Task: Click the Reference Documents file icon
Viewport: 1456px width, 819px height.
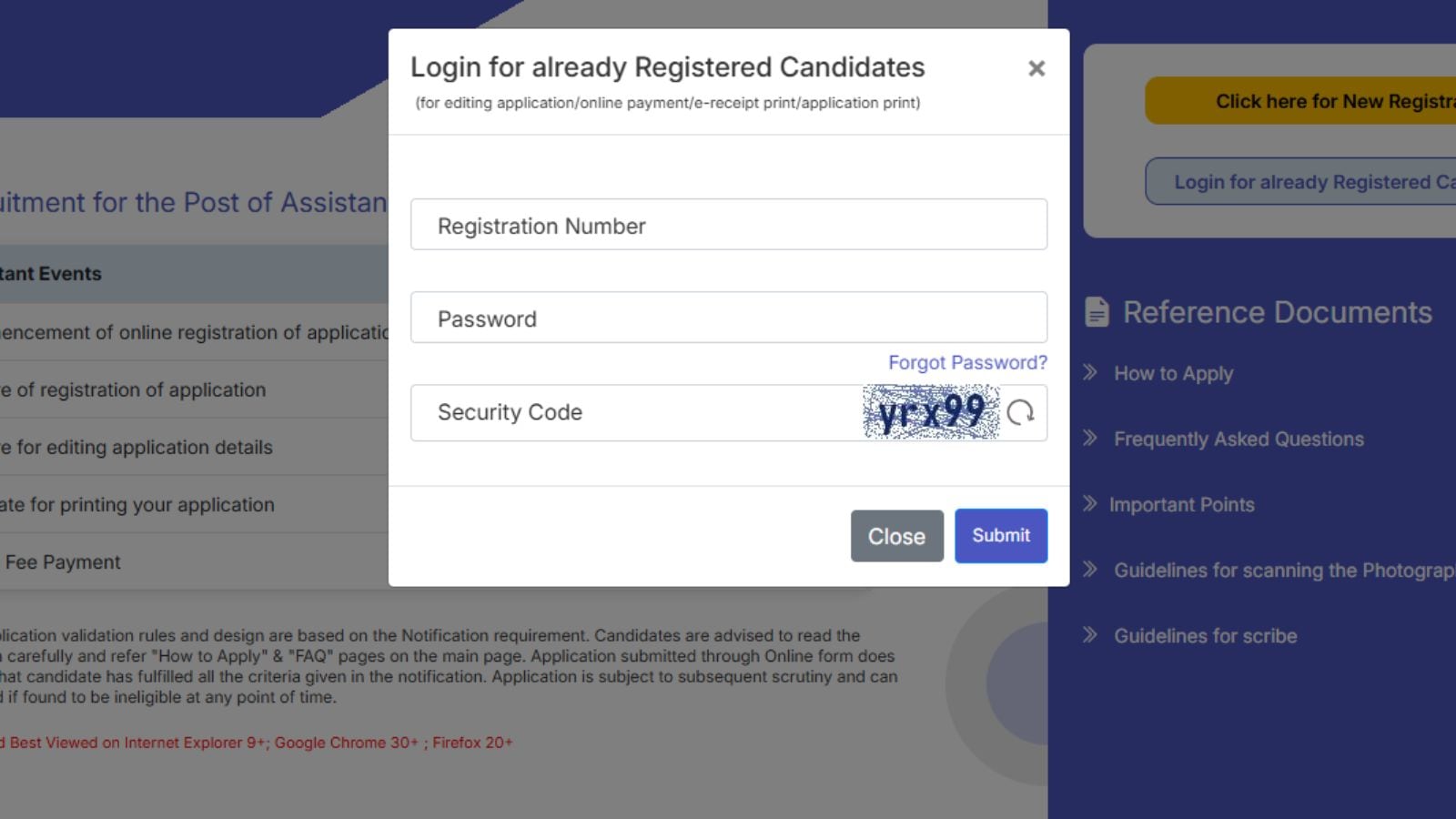Action: click(1097, 312)
